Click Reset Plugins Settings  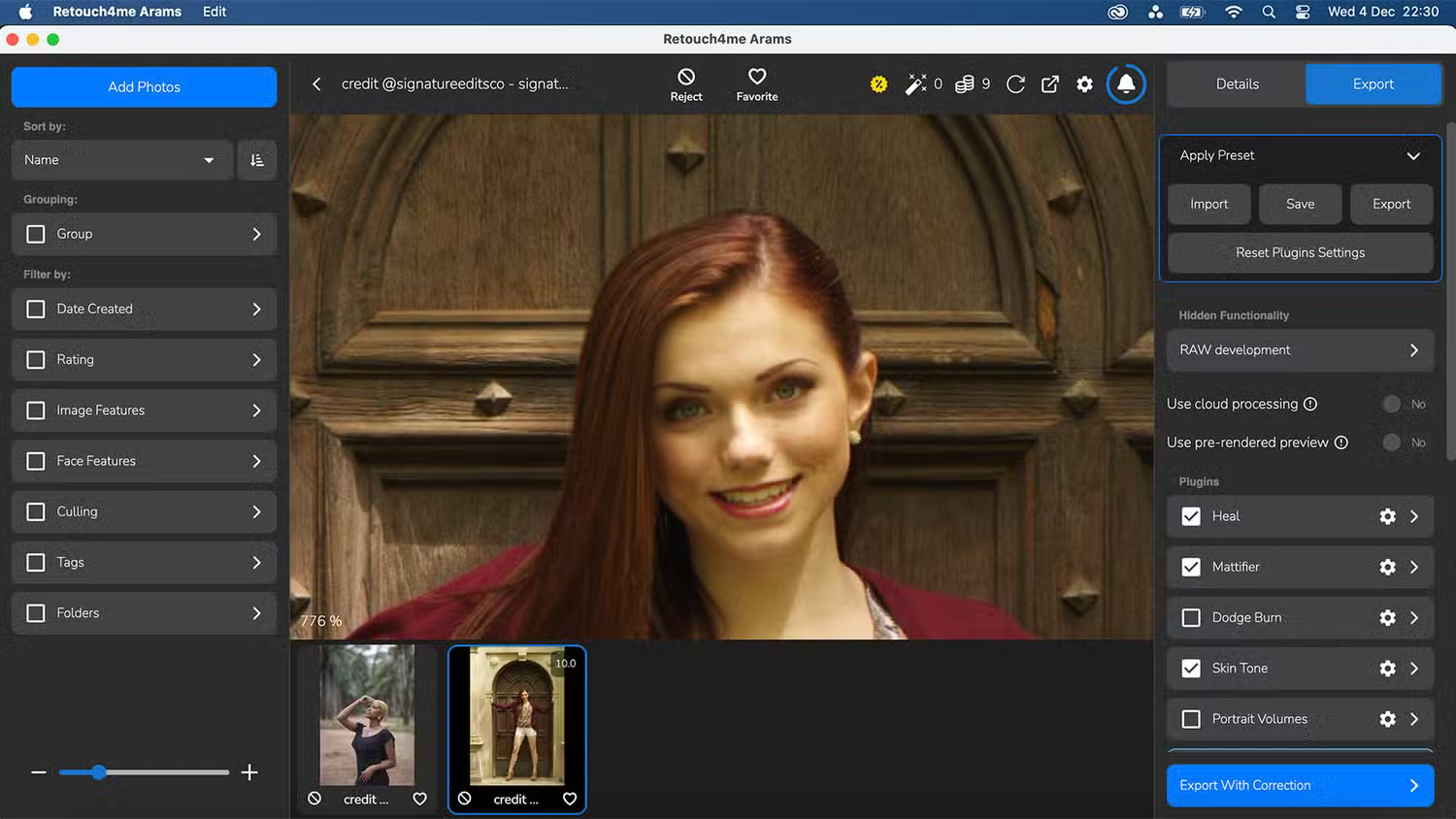(1300, 252)
